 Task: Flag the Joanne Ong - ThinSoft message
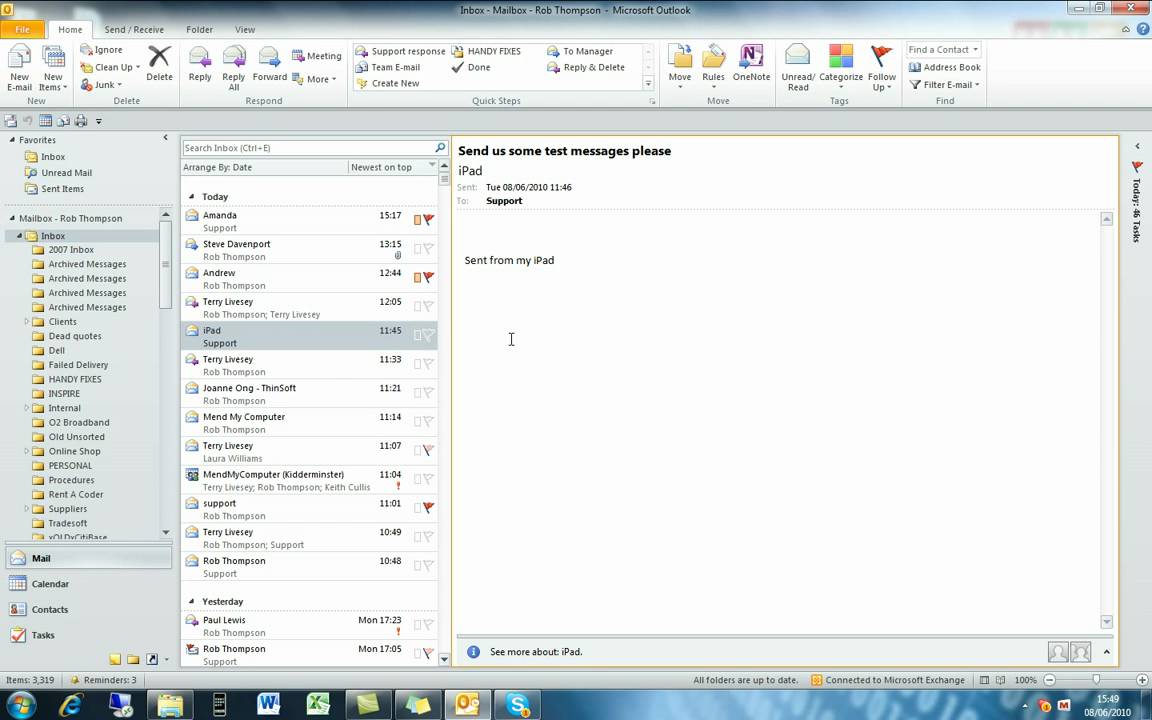tap(429, 392)
